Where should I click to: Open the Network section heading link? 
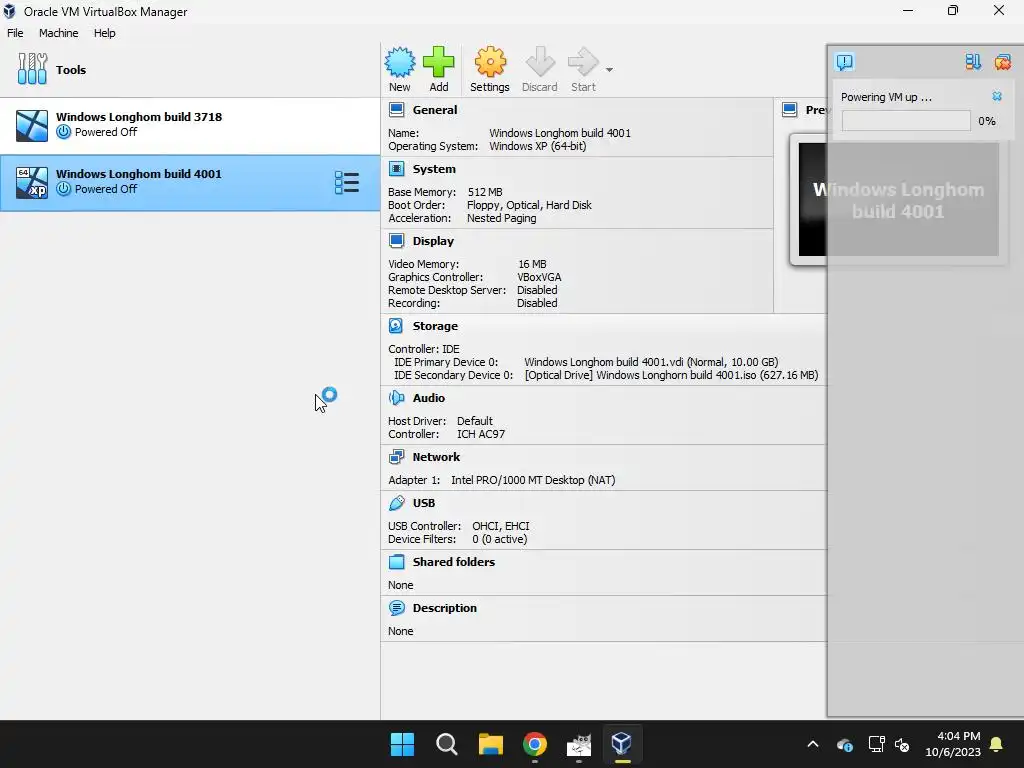(436, 457)
